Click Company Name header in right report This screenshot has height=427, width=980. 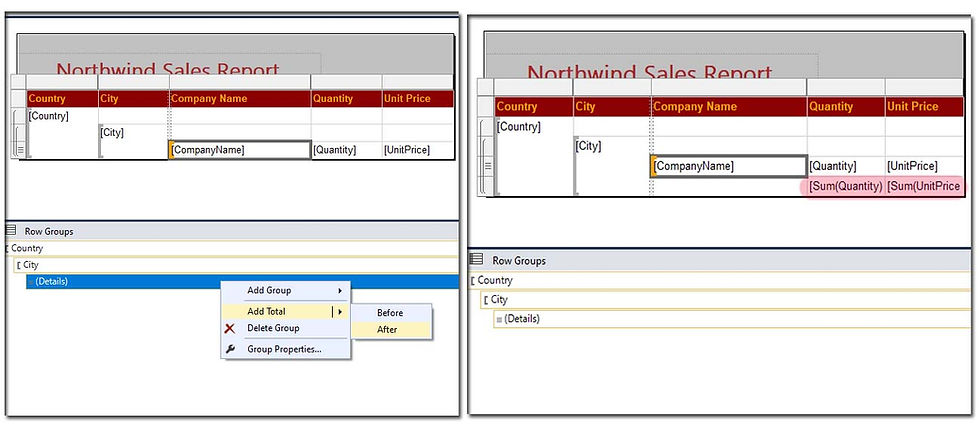(x=729, y=107)
